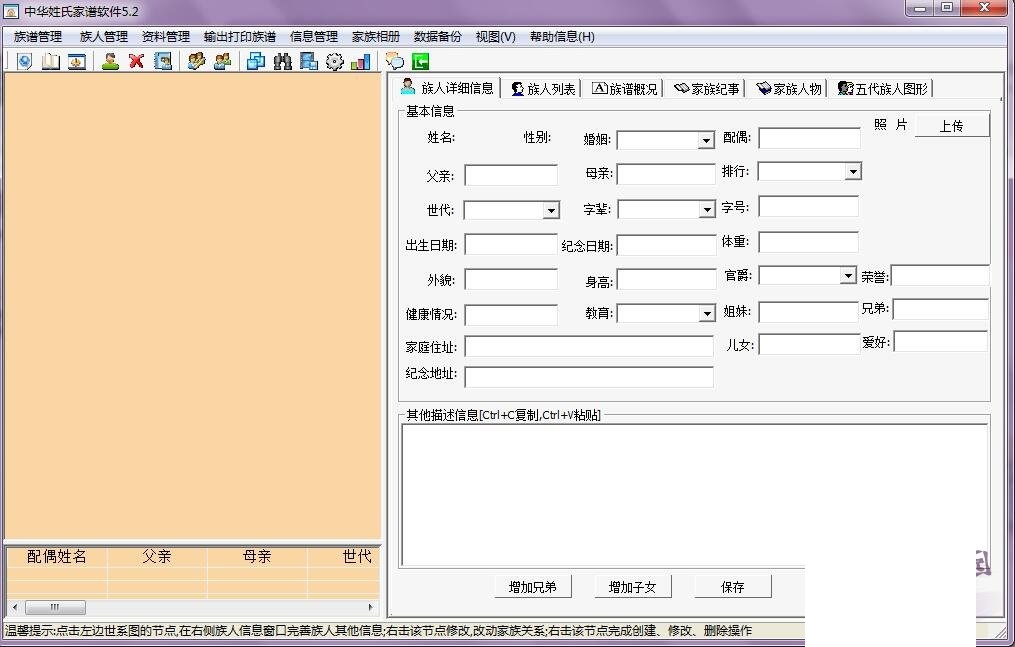
Task: Open settings via the gear icon
Action: [x=334, y=62]
